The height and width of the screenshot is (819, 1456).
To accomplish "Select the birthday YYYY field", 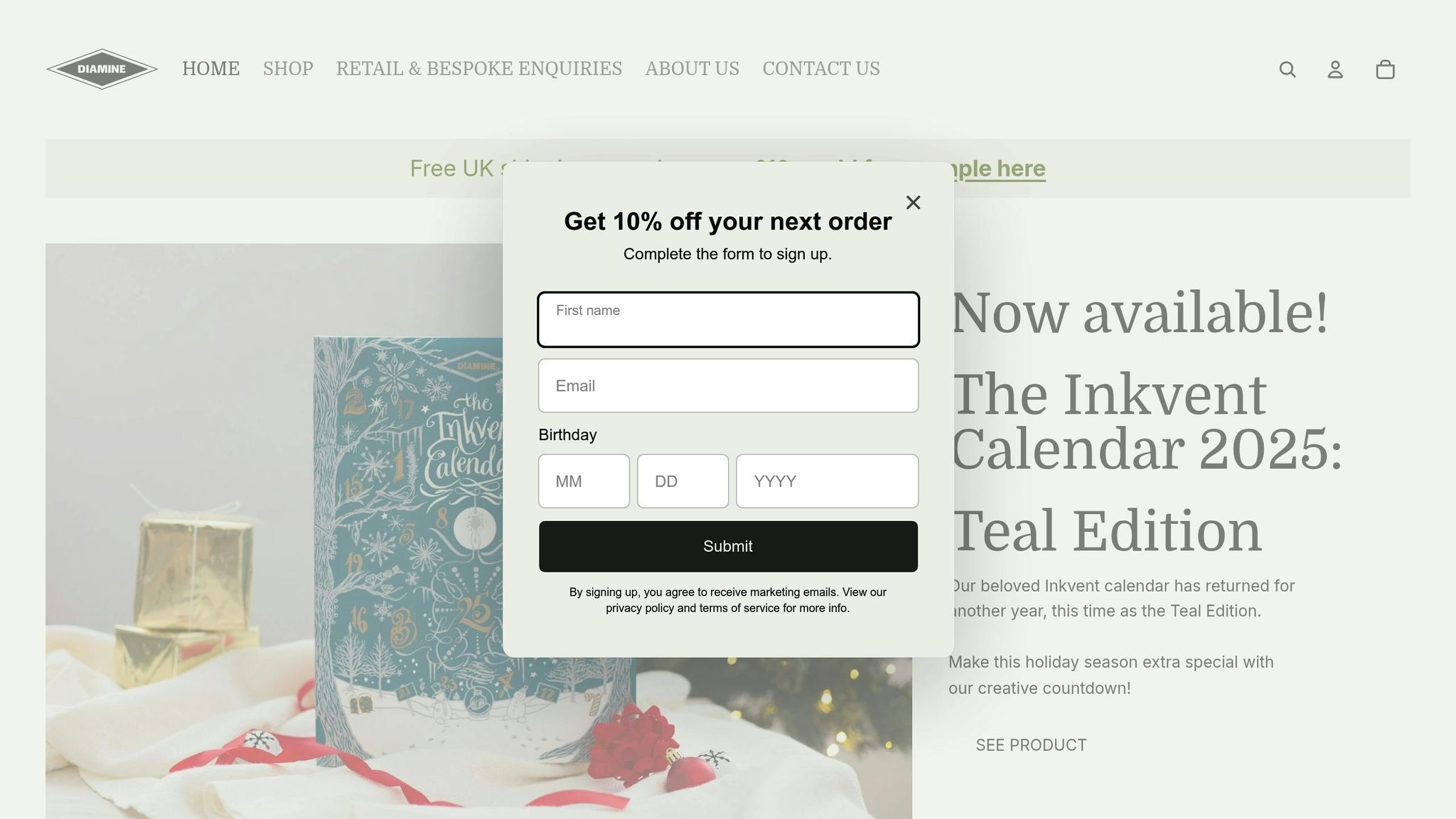I will 827,481.
